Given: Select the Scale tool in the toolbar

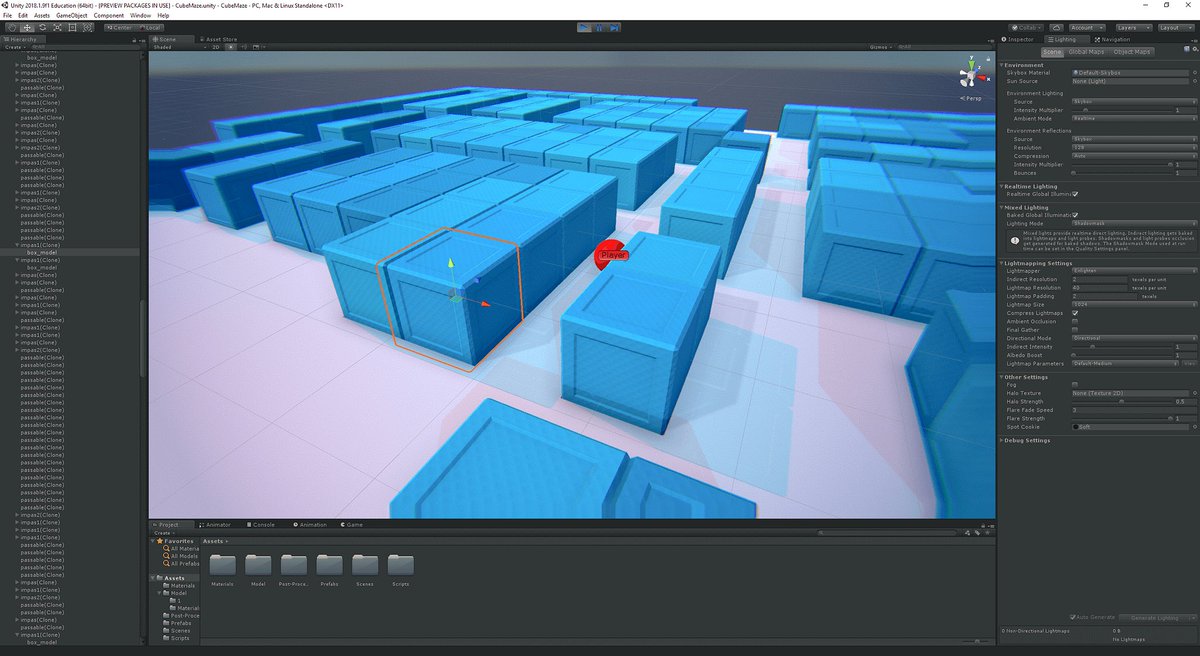Looking at the screenshot, I should 58,27.
